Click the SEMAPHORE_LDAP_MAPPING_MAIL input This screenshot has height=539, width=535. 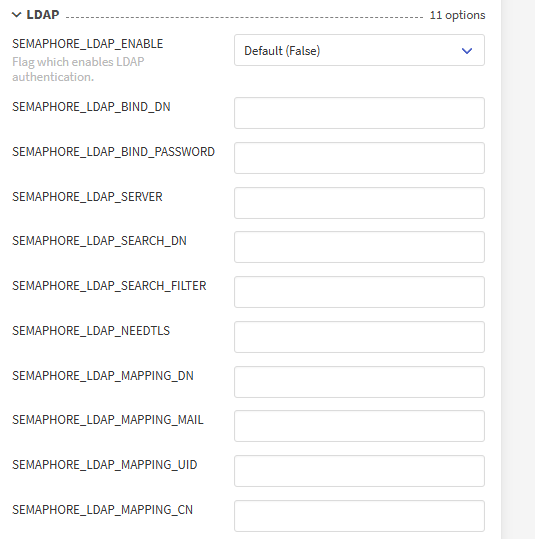point(359,426)
